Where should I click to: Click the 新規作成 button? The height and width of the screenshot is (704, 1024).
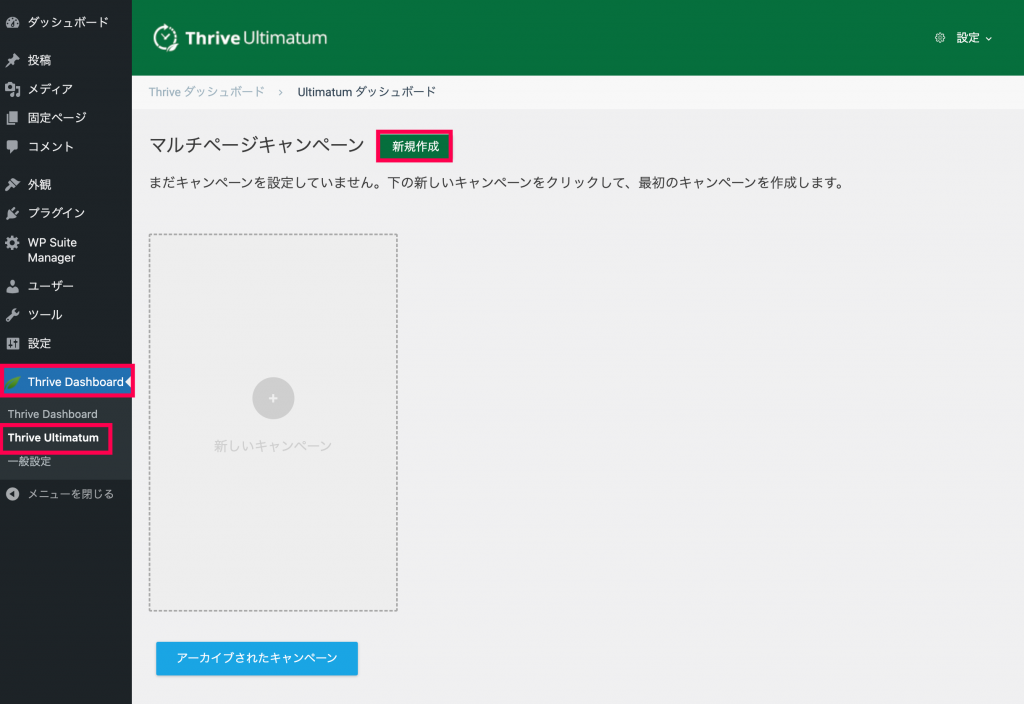click(x=415, y=146)
